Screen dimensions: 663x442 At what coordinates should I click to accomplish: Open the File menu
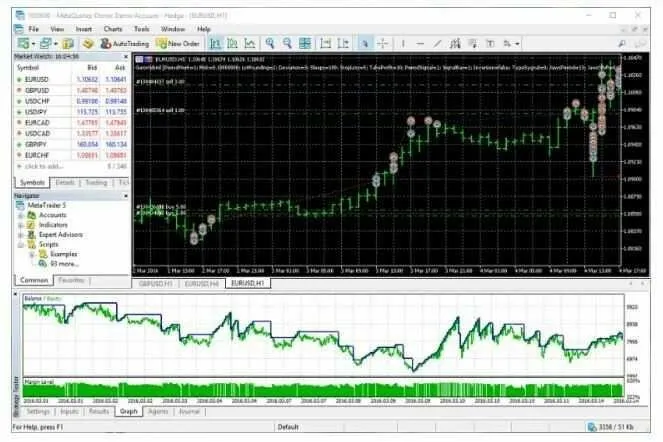point(33,29)
